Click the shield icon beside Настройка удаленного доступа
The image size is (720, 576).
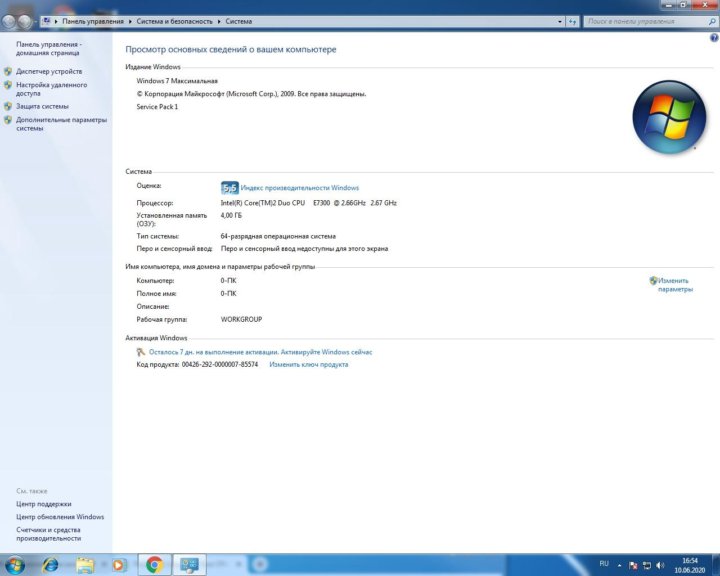coord(8,85)
